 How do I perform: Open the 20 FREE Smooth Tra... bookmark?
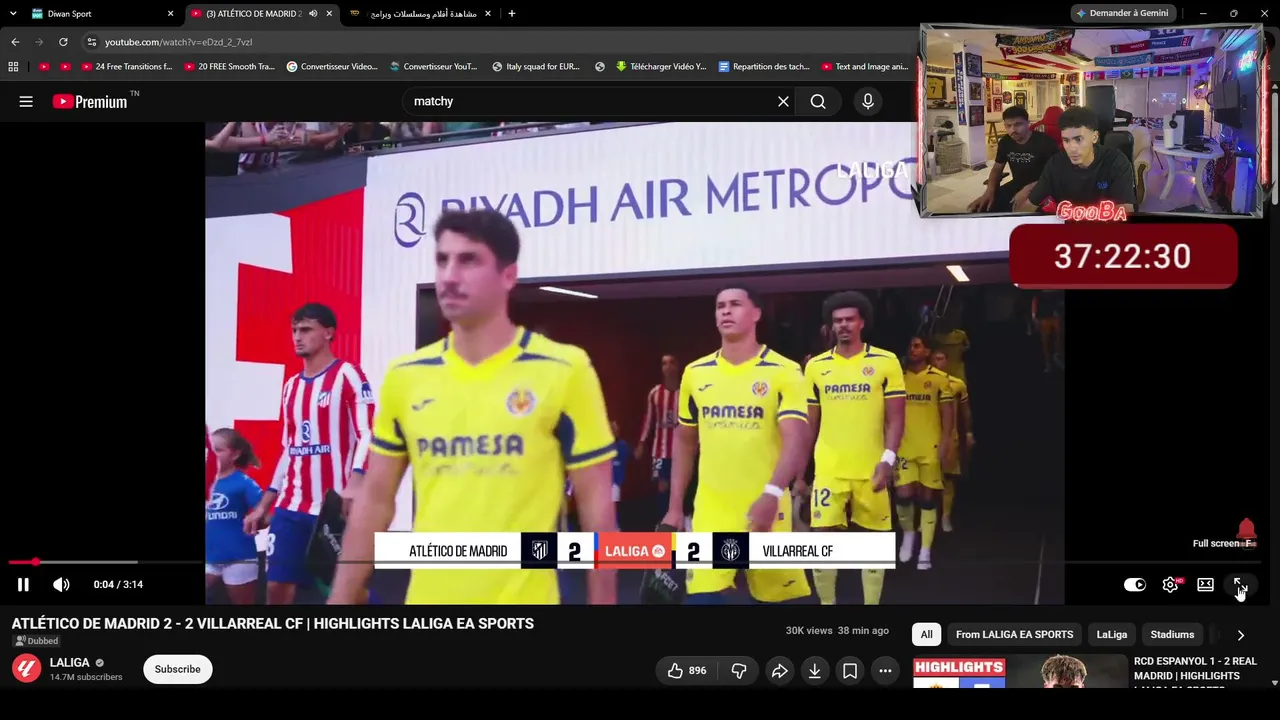coord(229,67)
